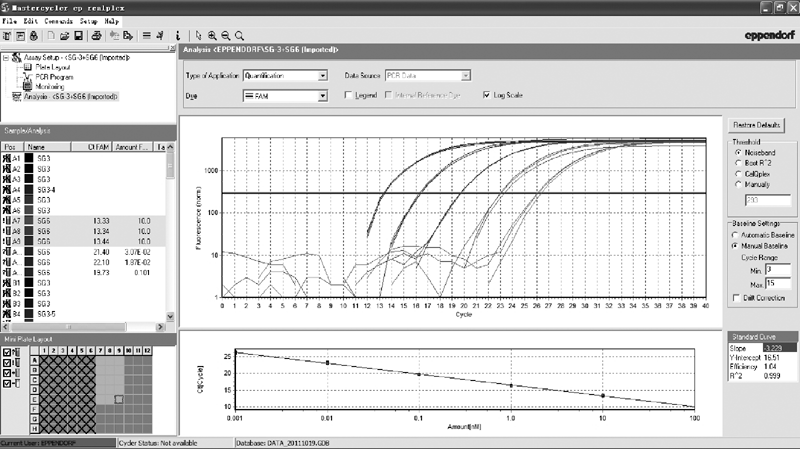Screen dimensions: 800x449
Task: Select the Analysis node in the tree
Action: [70, 96]
